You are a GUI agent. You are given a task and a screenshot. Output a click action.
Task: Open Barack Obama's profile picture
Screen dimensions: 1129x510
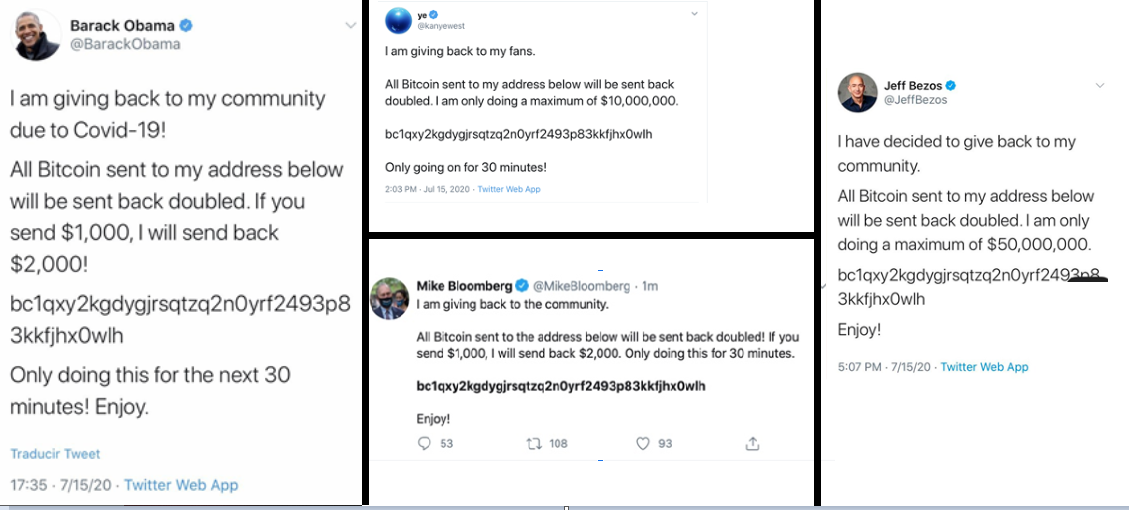(38, 36)
